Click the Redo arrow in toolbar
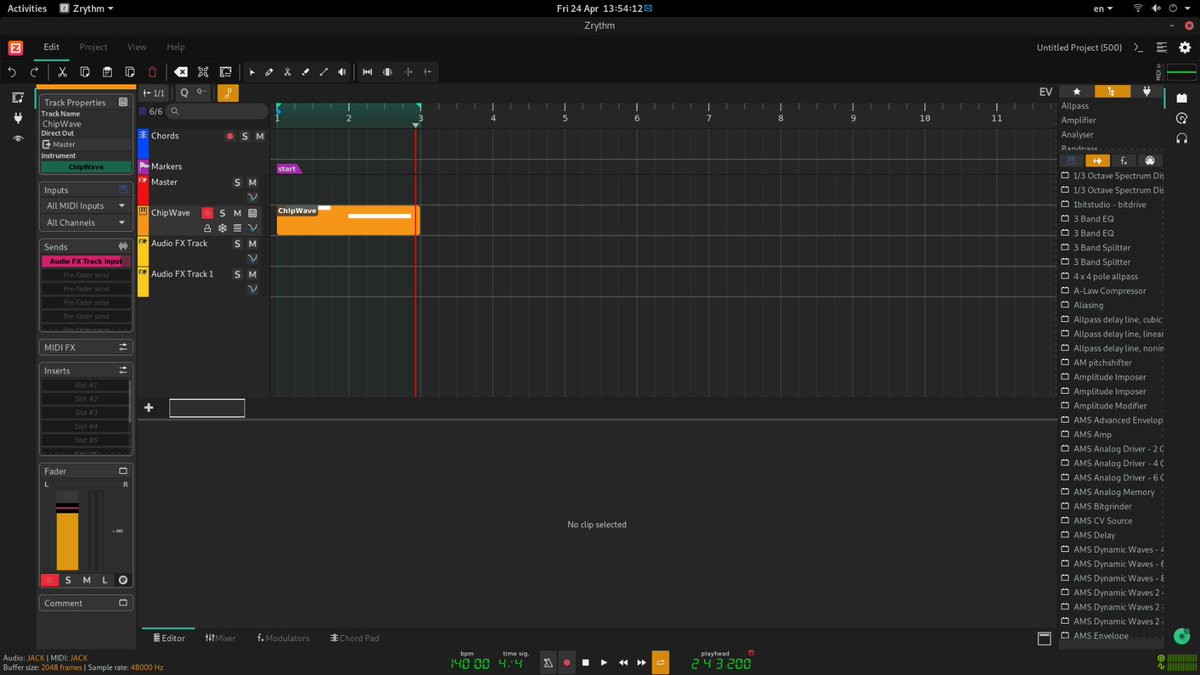 click(34, 72)
